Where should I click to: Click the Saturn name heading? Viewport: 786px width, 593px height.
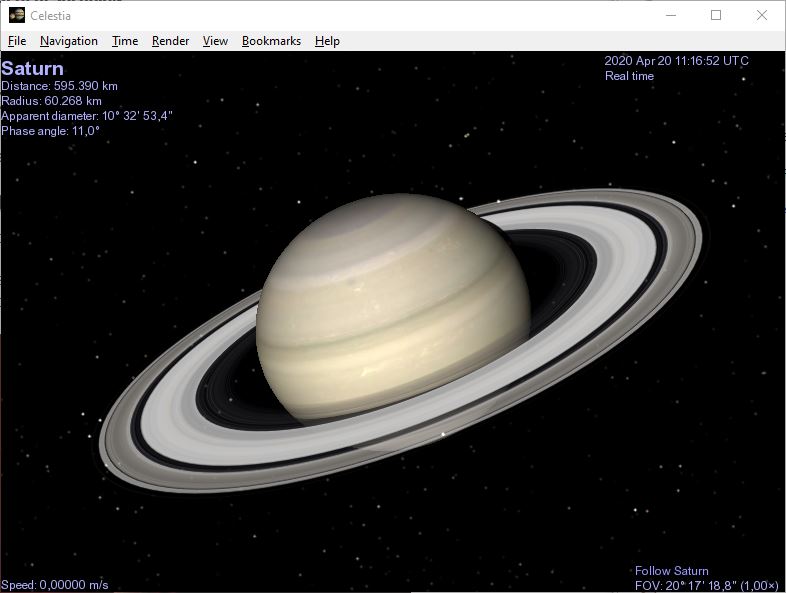pos(32,68)
